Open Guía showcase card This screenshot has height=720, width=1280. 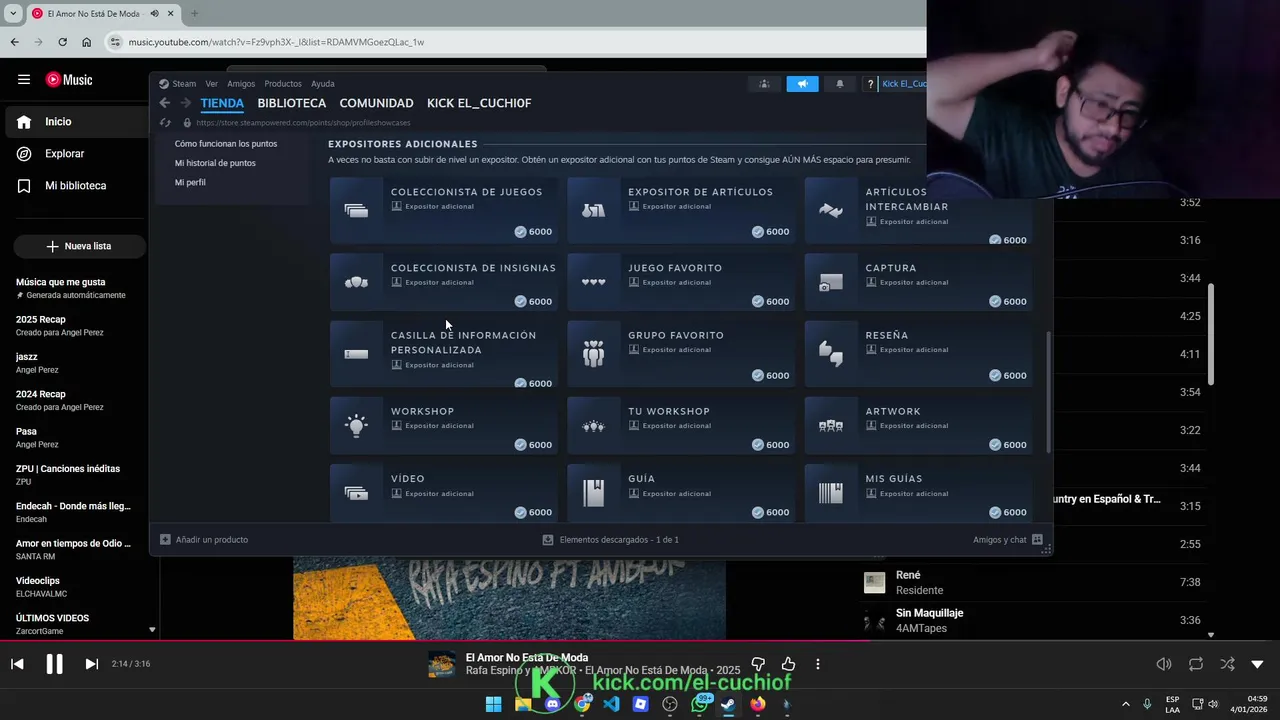coord(681,493)
